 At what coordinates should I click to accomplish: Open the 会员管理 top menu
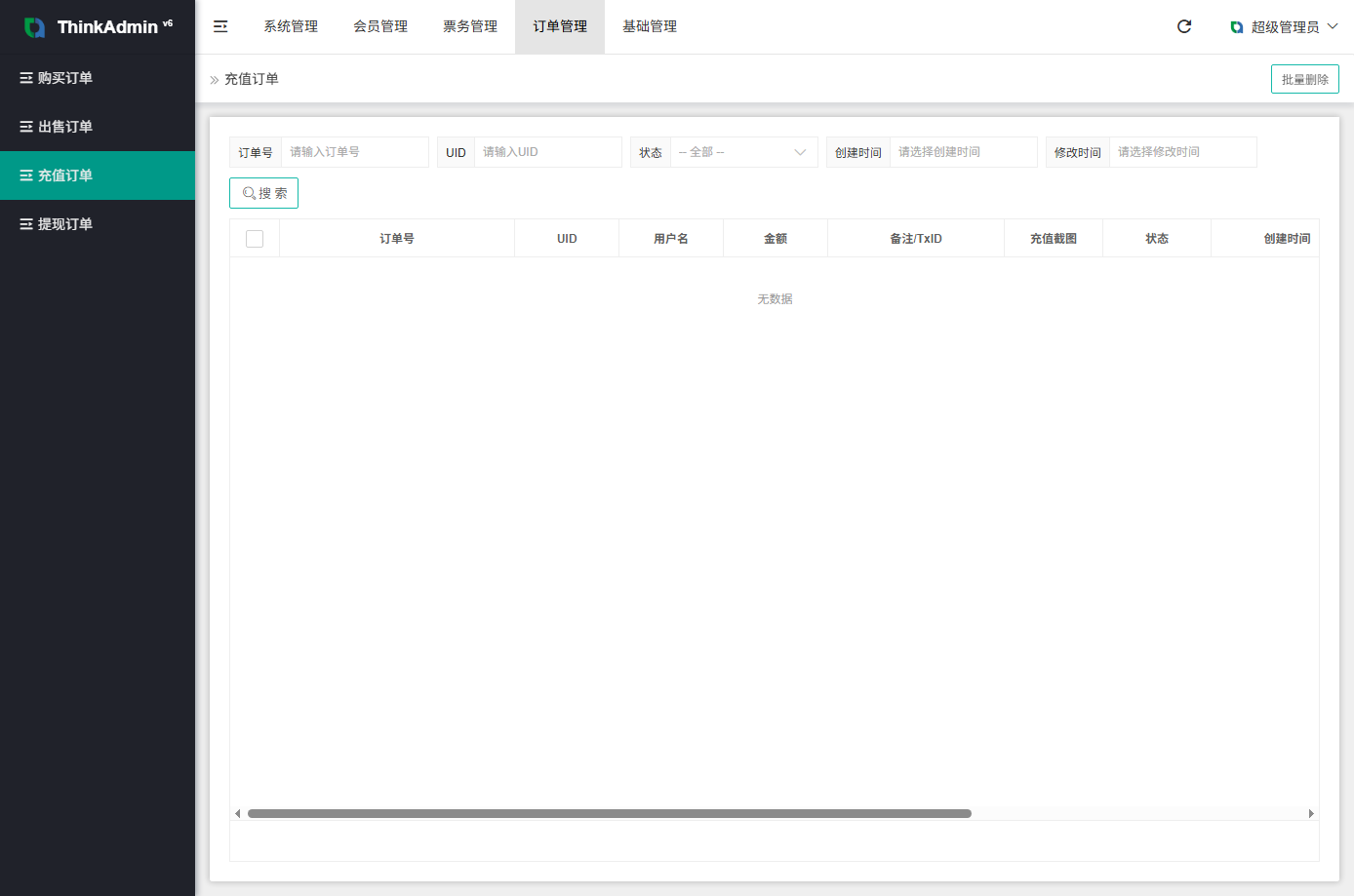point(380,26)
